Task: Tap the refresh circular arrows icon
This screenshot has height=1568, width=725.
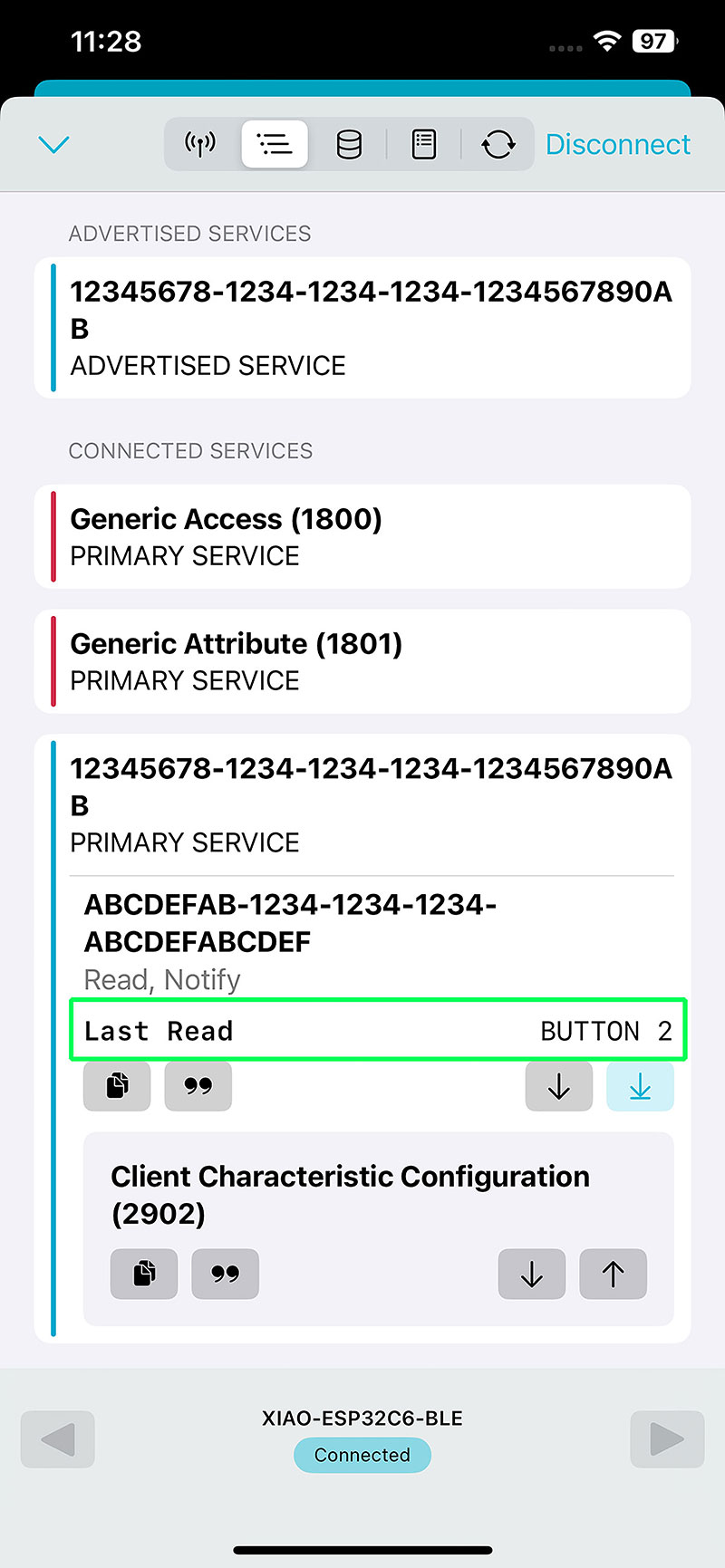Action: coord(498,144)
